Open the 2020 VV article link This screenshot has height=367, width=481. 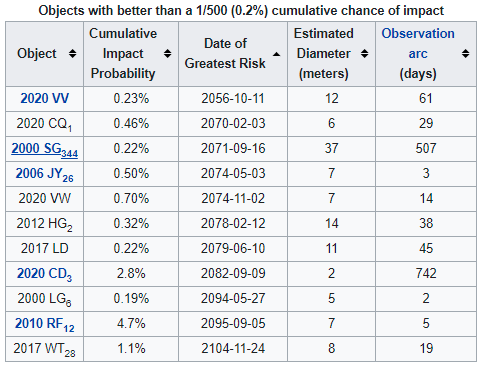(45, 98)
